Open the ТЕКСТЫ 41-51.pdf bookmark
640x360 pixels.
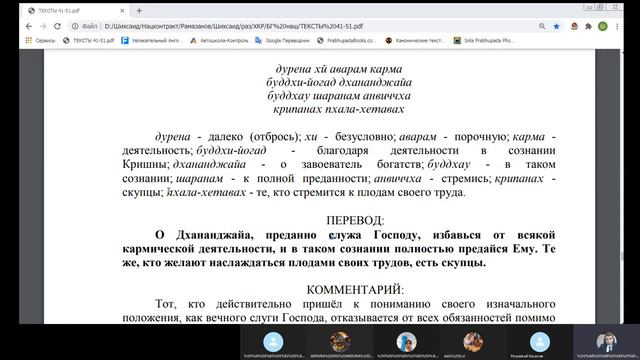[x=89, y=40]
